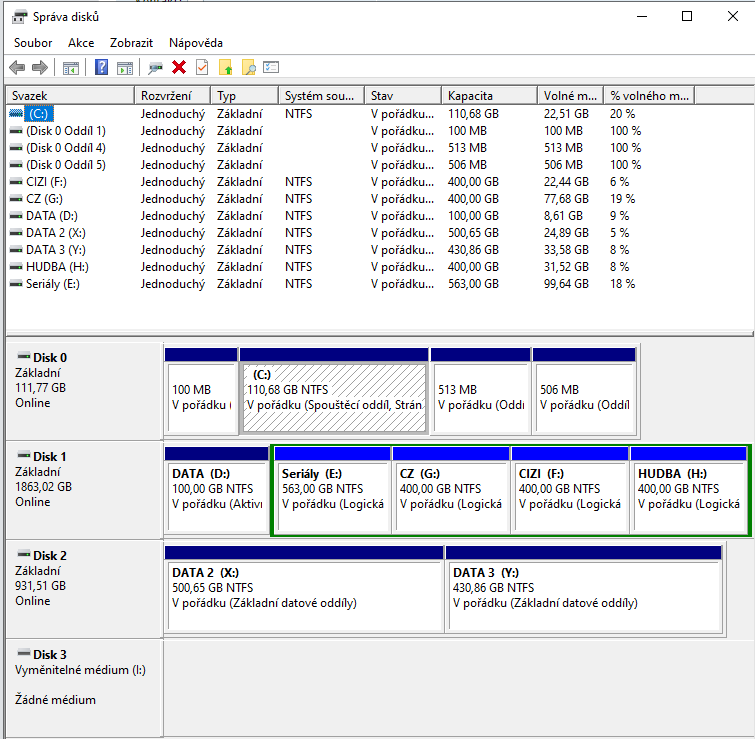
Task: Select the (C:) partition block on Disk 0
Action: click(x=334, y=396)
